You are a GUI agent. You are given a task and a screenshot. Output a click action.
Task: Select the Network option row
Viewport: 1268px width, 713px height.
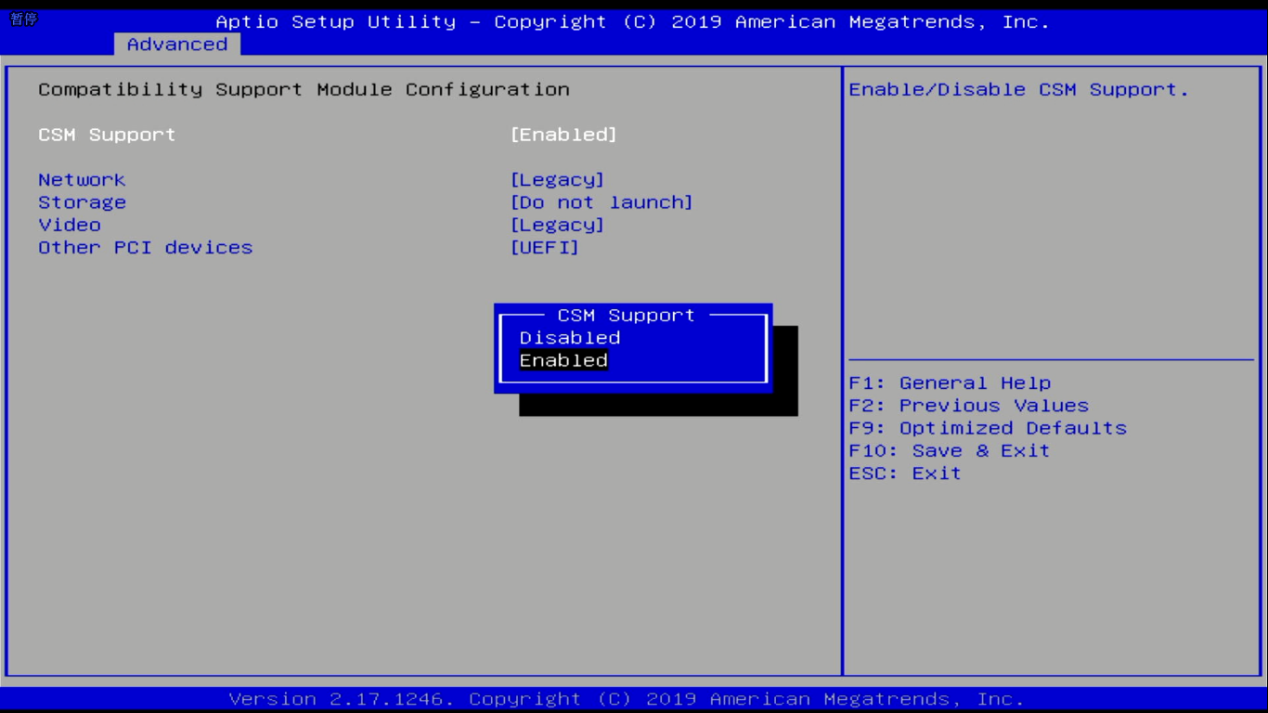click(82, 180)
